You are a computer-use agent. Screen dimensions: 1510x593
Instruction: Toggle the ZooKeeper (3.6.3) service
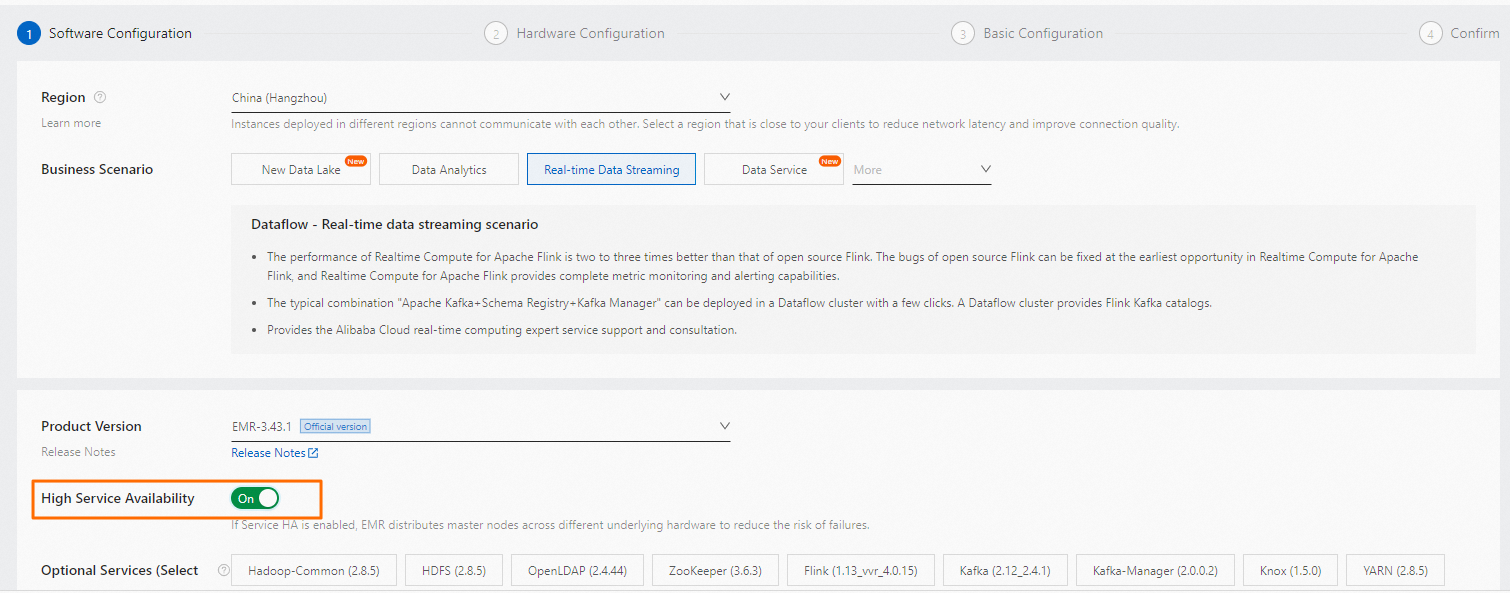point(715,570)
